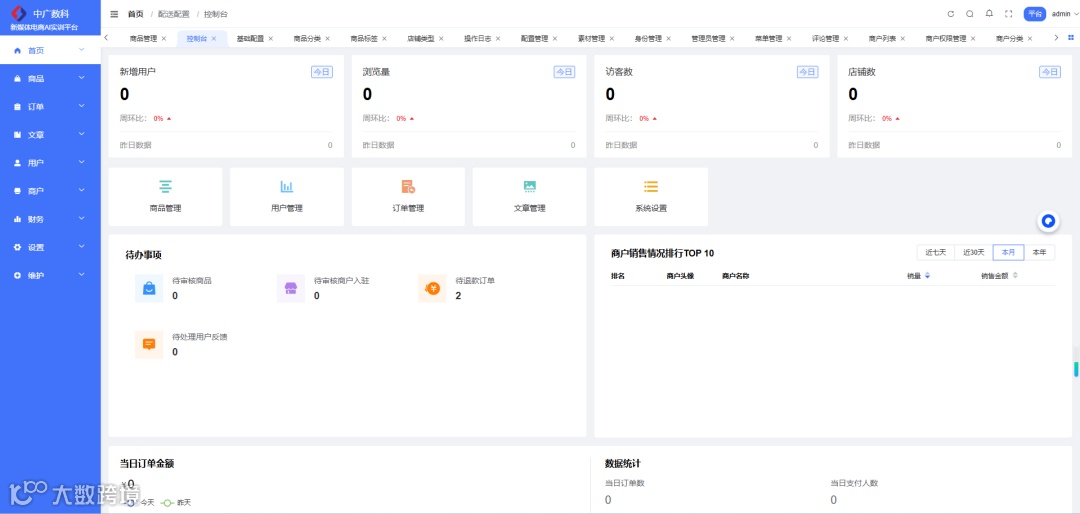
Task: Switch to the 商户分类 tab
Action: pos(1009,39)
